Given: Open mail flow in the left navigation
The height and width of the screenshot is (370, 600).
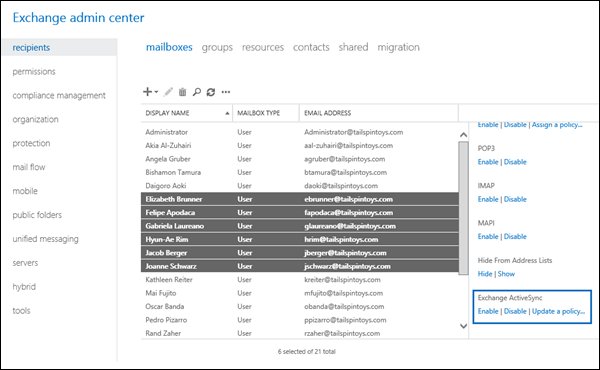Looking at the screenshot, I should click(29, 167).
